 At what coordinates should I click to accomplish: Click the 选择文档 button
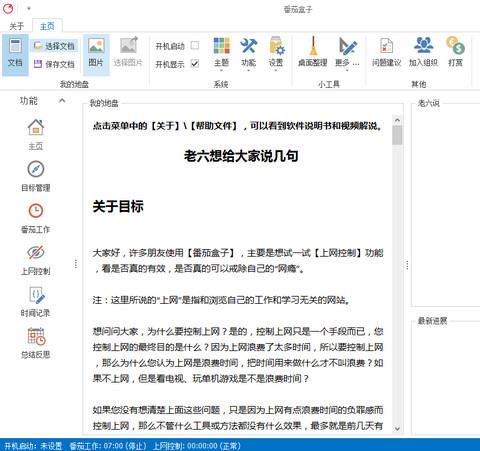(54, 46)
